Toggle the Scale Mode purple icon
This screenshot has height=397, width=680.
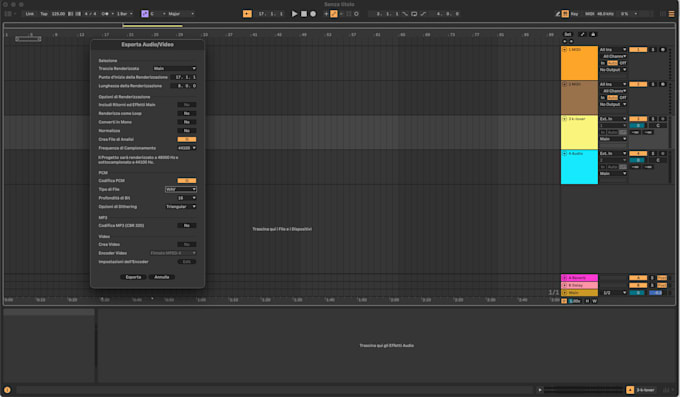[145, 14]
